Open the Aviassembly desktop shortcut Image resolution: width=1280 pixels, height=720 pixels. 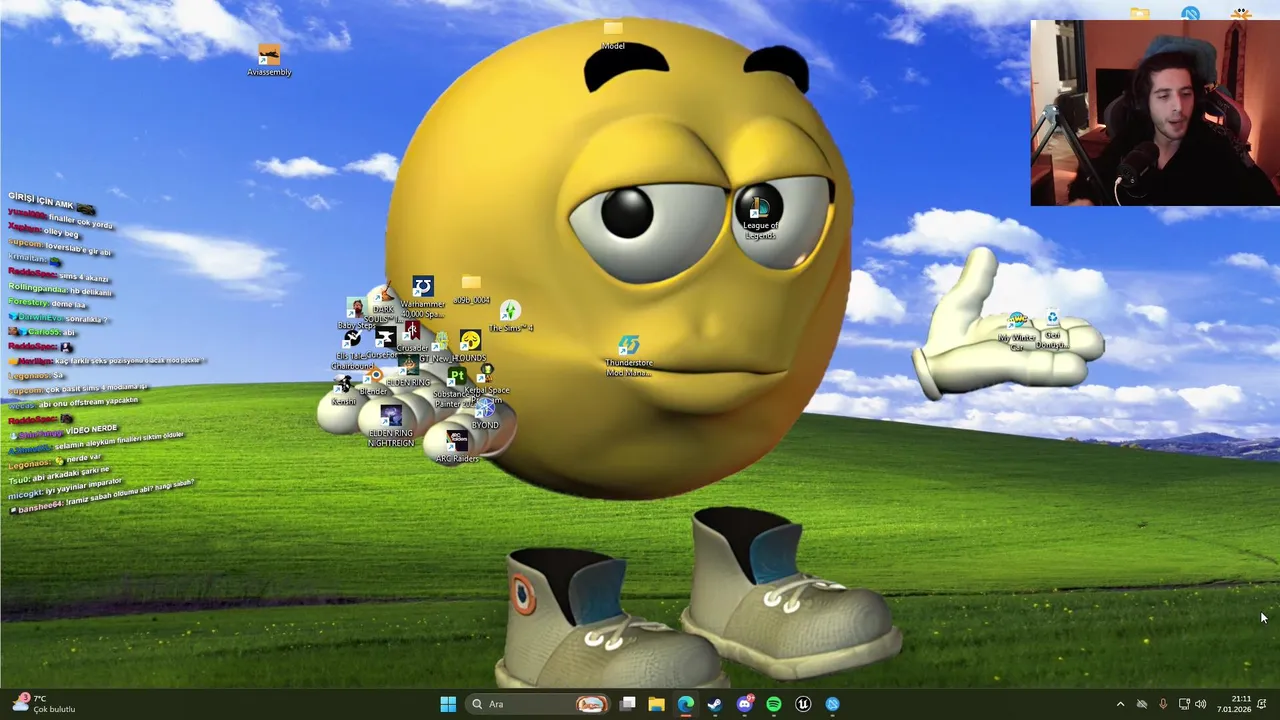pyautogui.click(x=268, y=60)
